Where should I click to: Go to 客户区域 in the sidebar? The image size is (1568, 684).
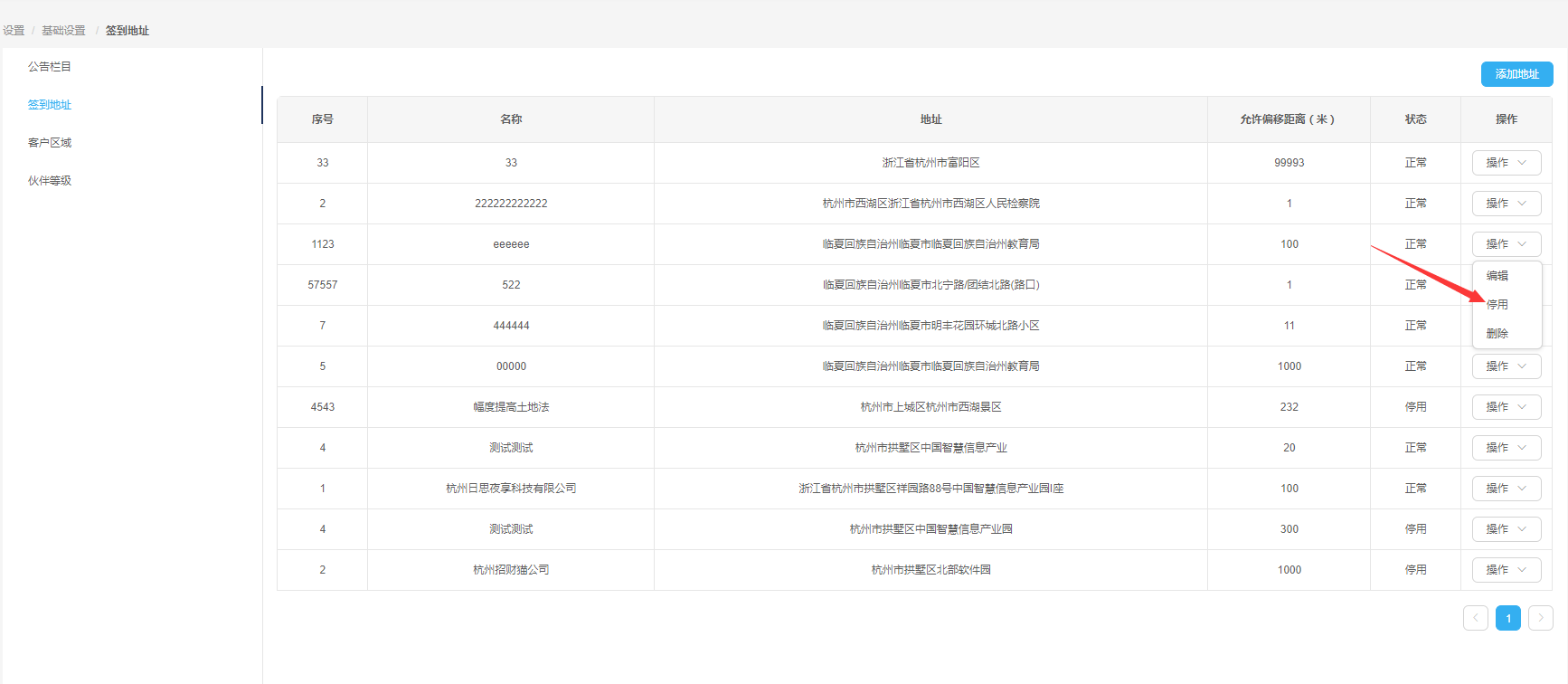tap(50, 143)
